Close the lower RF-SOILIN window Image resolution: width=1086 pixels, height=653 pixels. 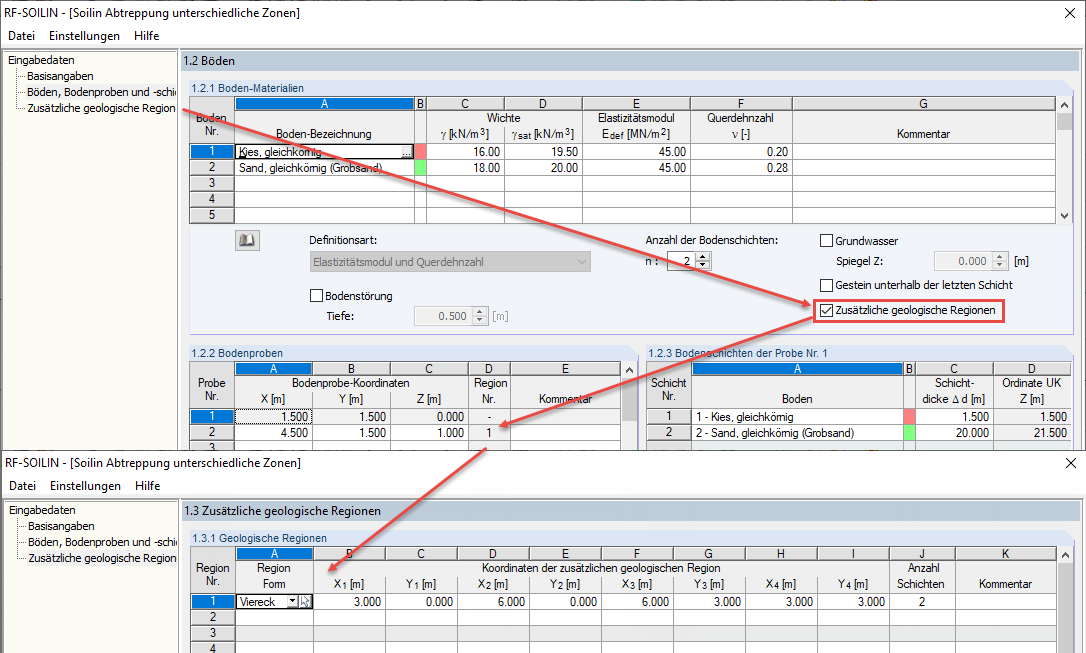pyautogui.click(x=1070, y=463)
